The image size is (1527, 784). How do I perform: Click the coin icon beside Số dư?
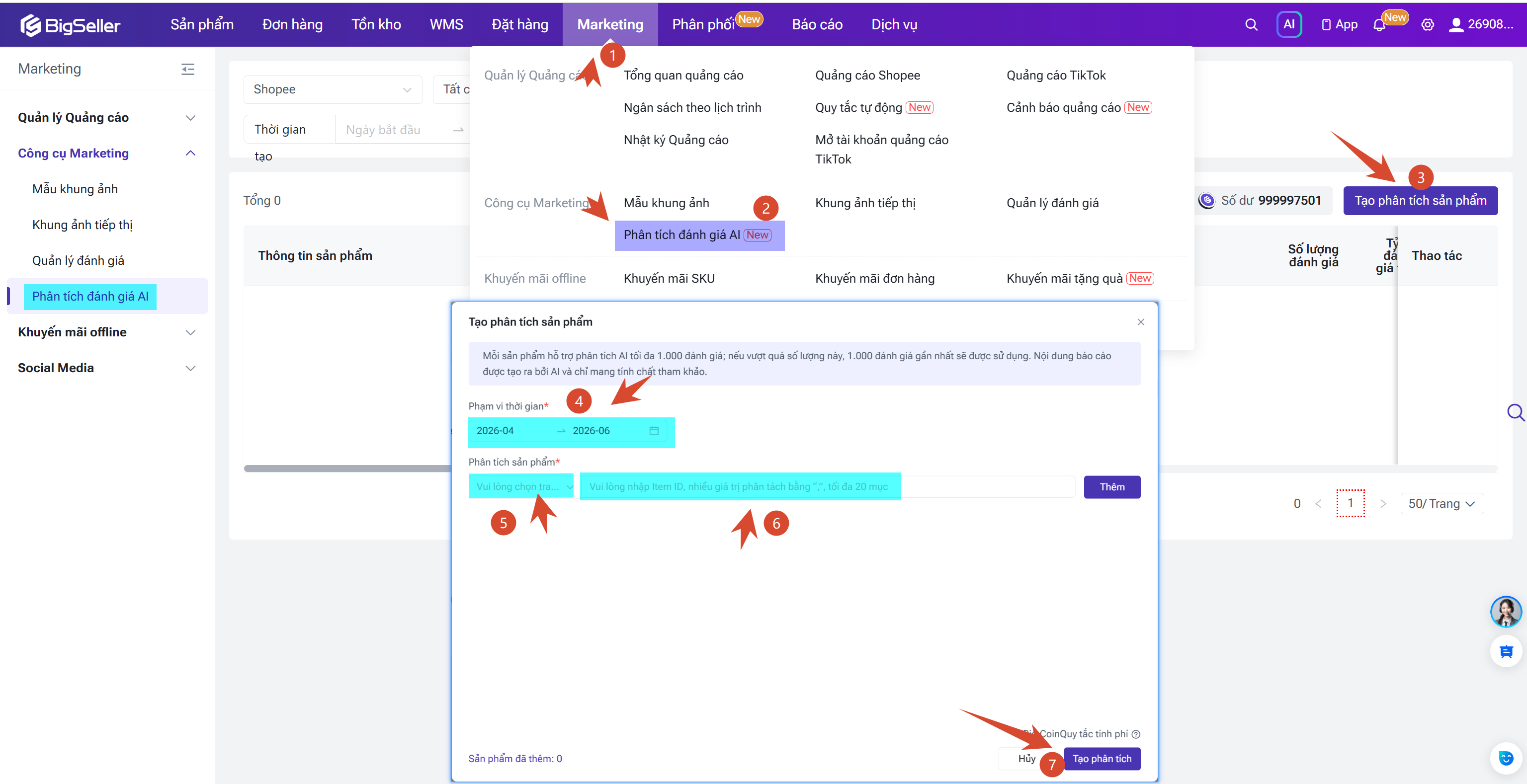[x=1206, y=201]
